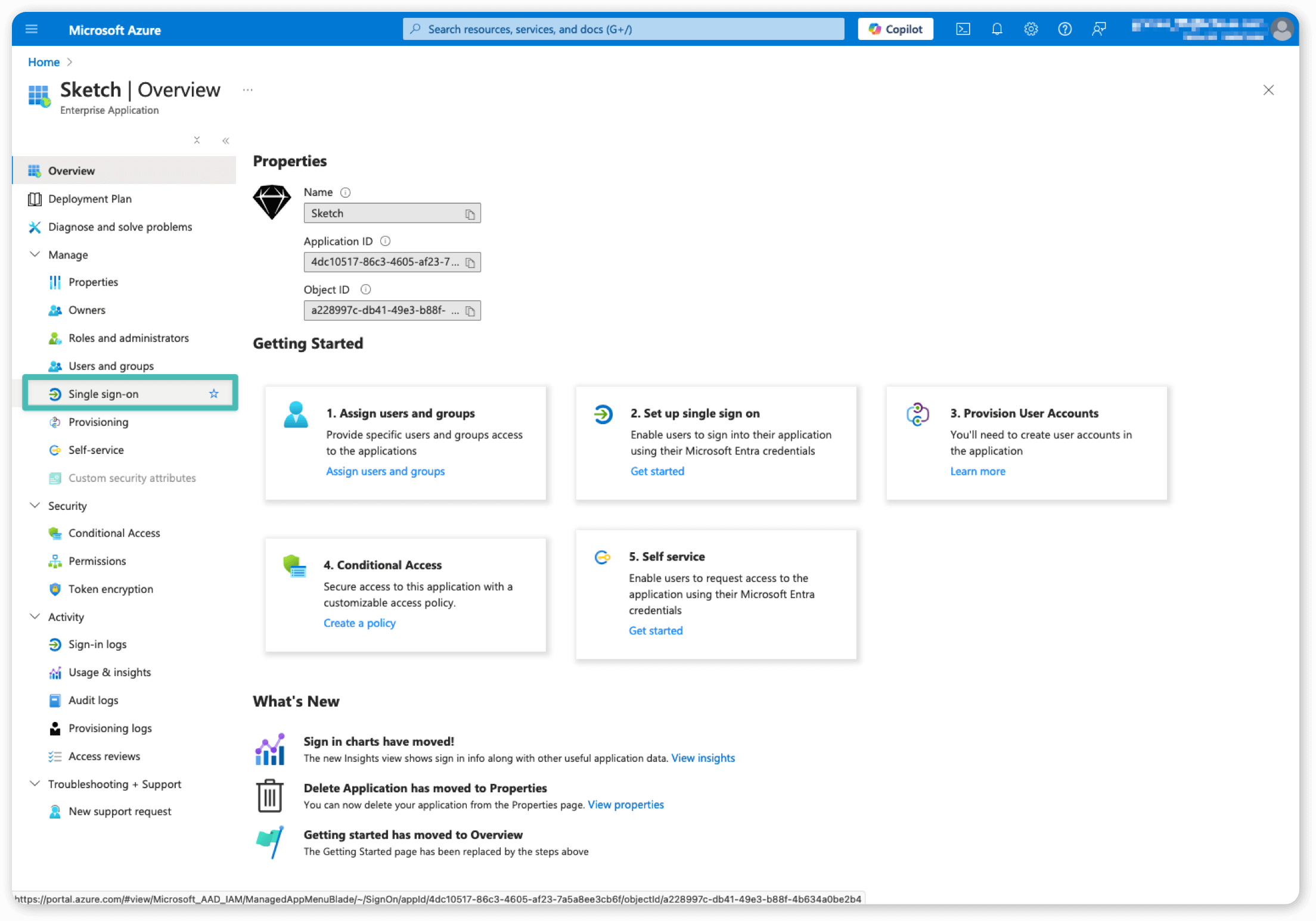1316x921 pixels.
Task: Open the help question mark icon
Action: tap(1064, 29)
